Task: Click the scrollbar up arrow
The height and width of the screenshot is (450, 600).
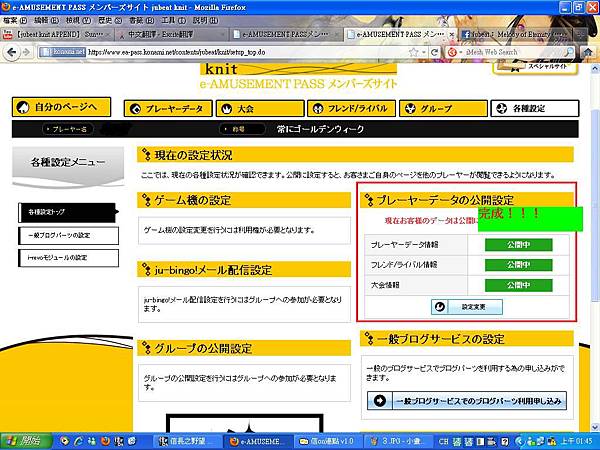Action: [595, 69]
